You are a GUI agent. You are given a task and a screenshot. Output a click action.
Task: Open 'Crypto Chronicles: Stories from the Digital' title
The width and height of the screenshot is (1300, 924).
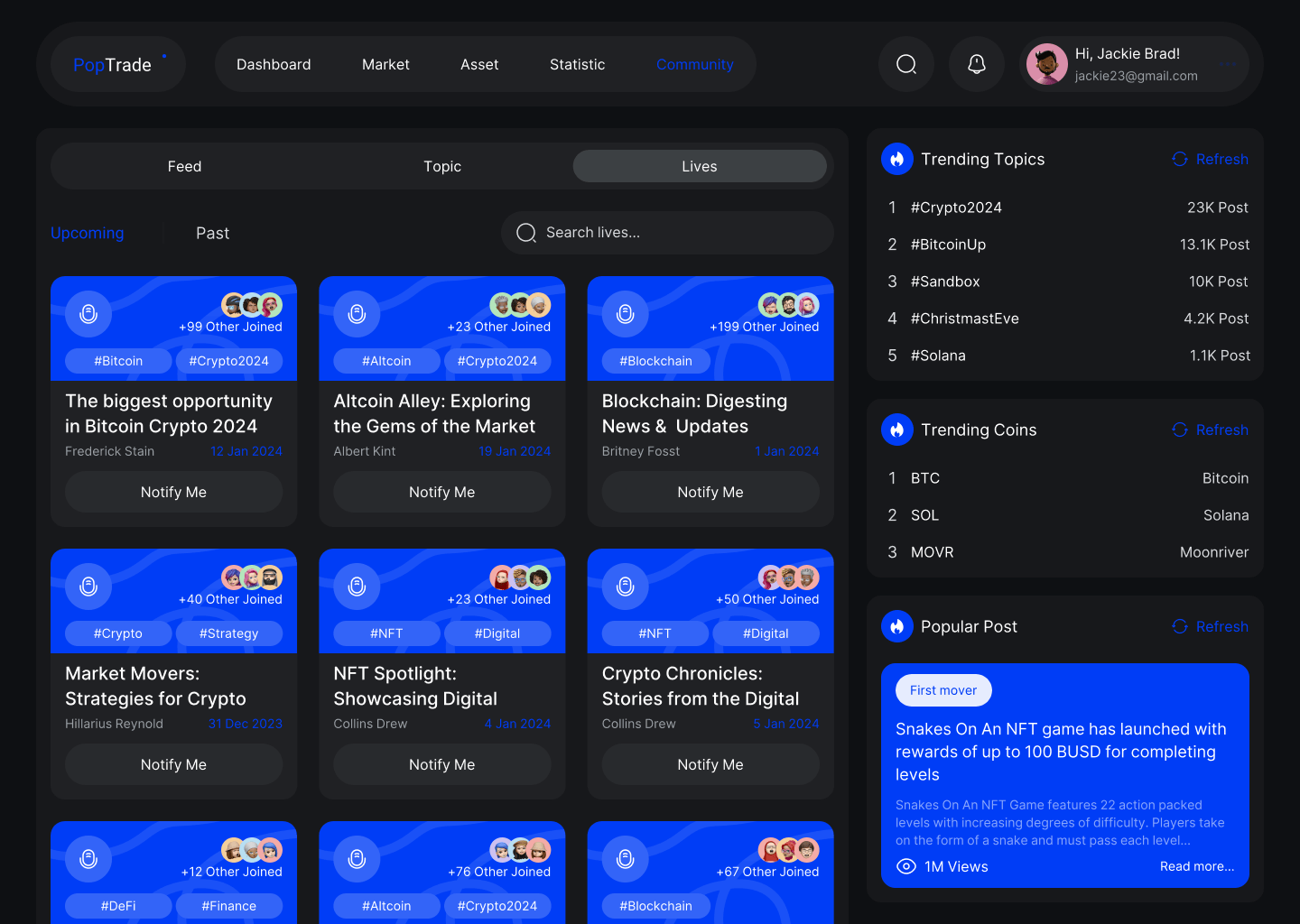[x=701, y=686]
